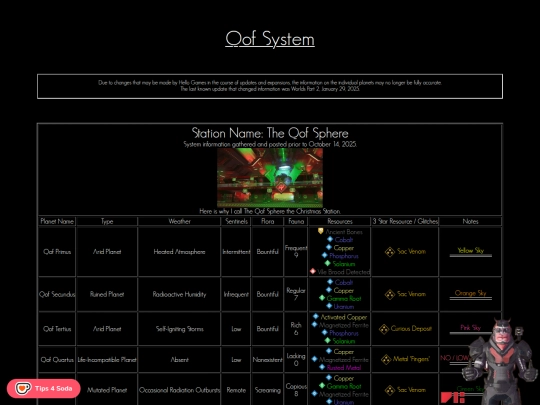Click the Curious Deposit icon
The image size is (540, 405).
point(384,329)
